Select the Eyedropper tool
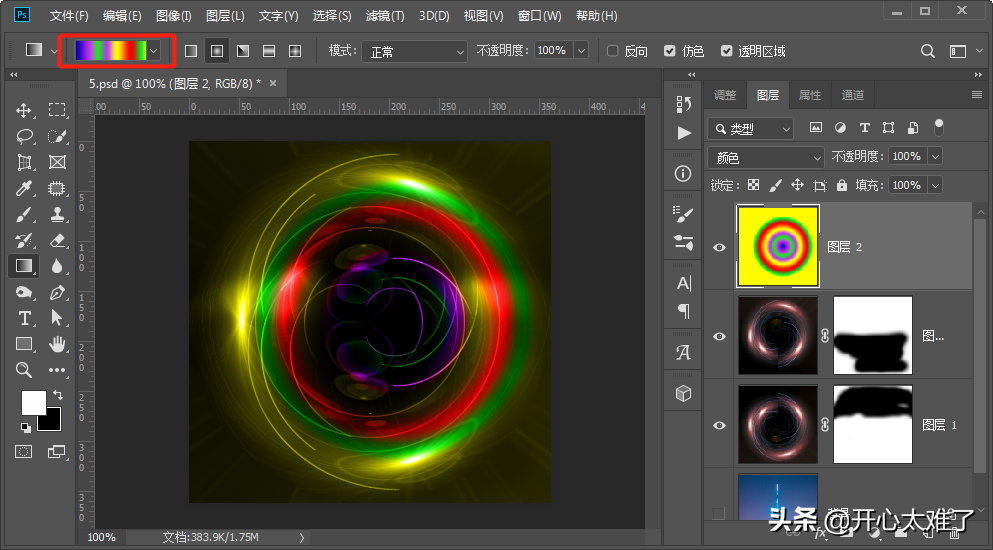This screenshot has height=550, width=993. click(x=24, y=188)
